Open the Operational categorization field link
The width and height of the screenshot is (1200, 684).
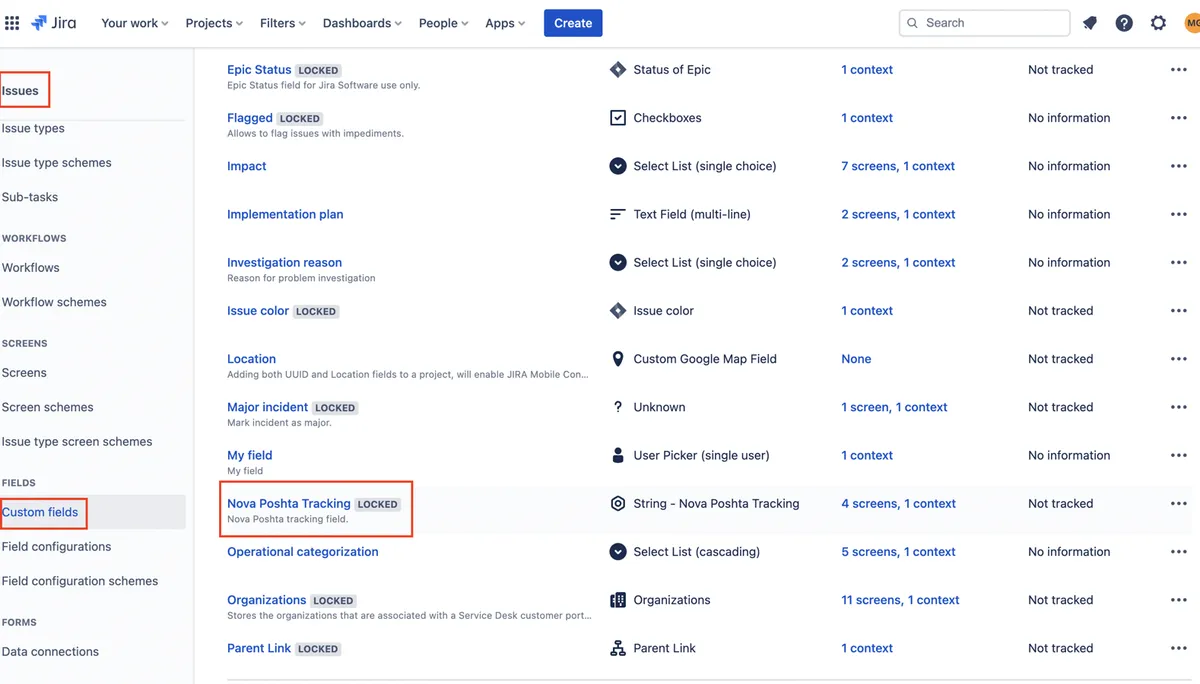point(303,552)
